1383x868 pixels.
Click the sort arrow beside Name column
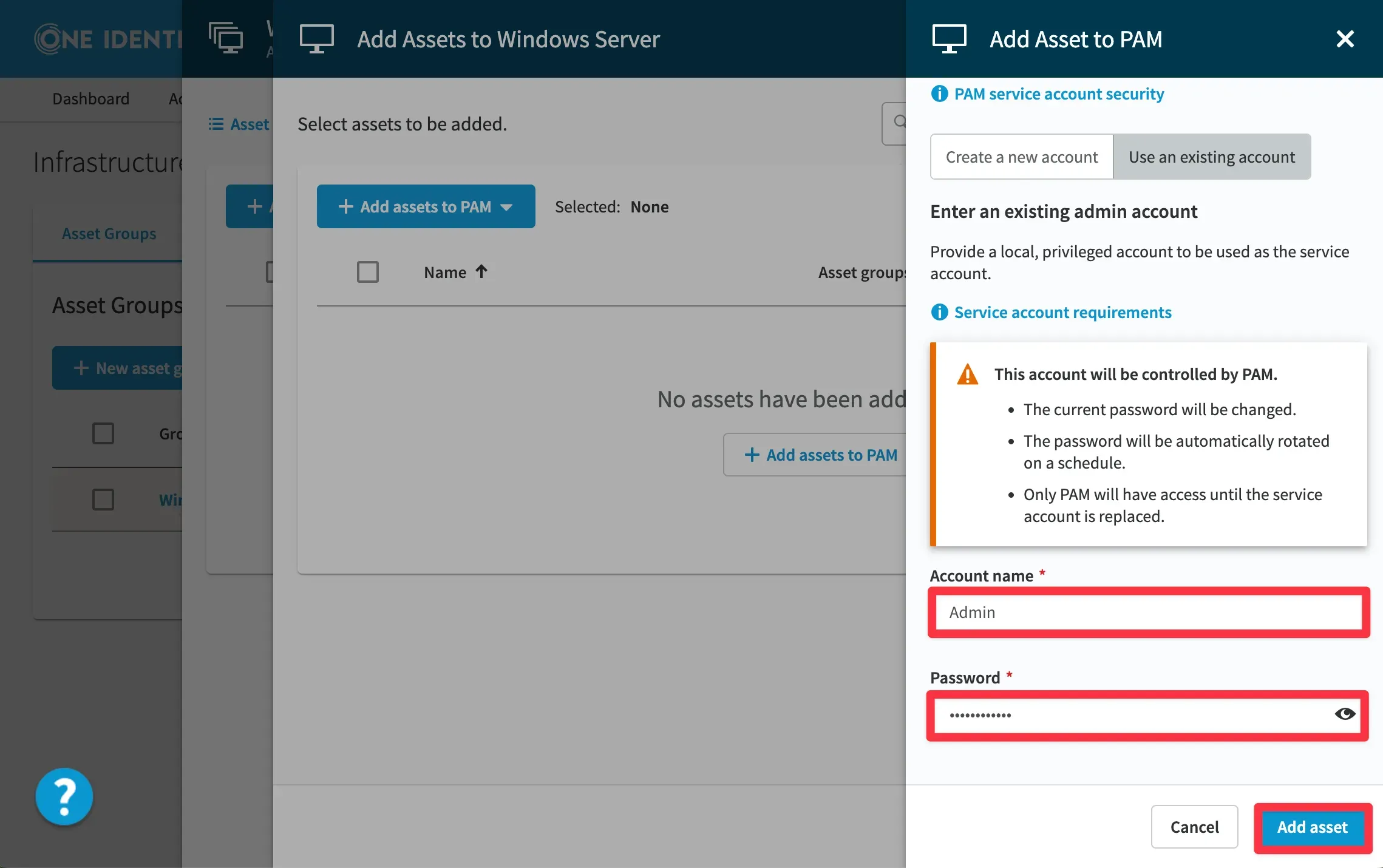click(x=481, y=272)
